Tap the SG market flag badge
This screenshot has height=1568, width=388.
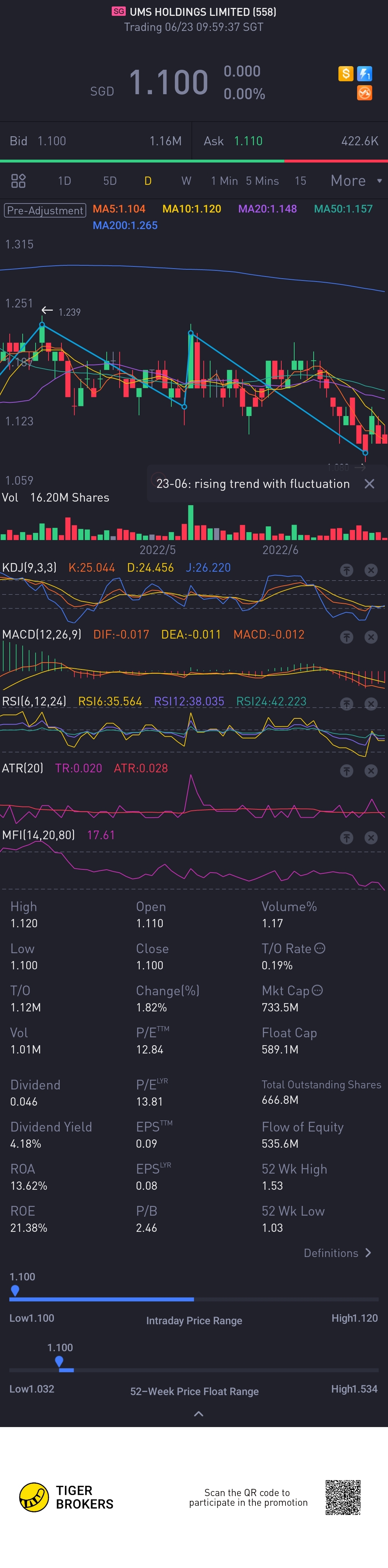pos(119,12)
